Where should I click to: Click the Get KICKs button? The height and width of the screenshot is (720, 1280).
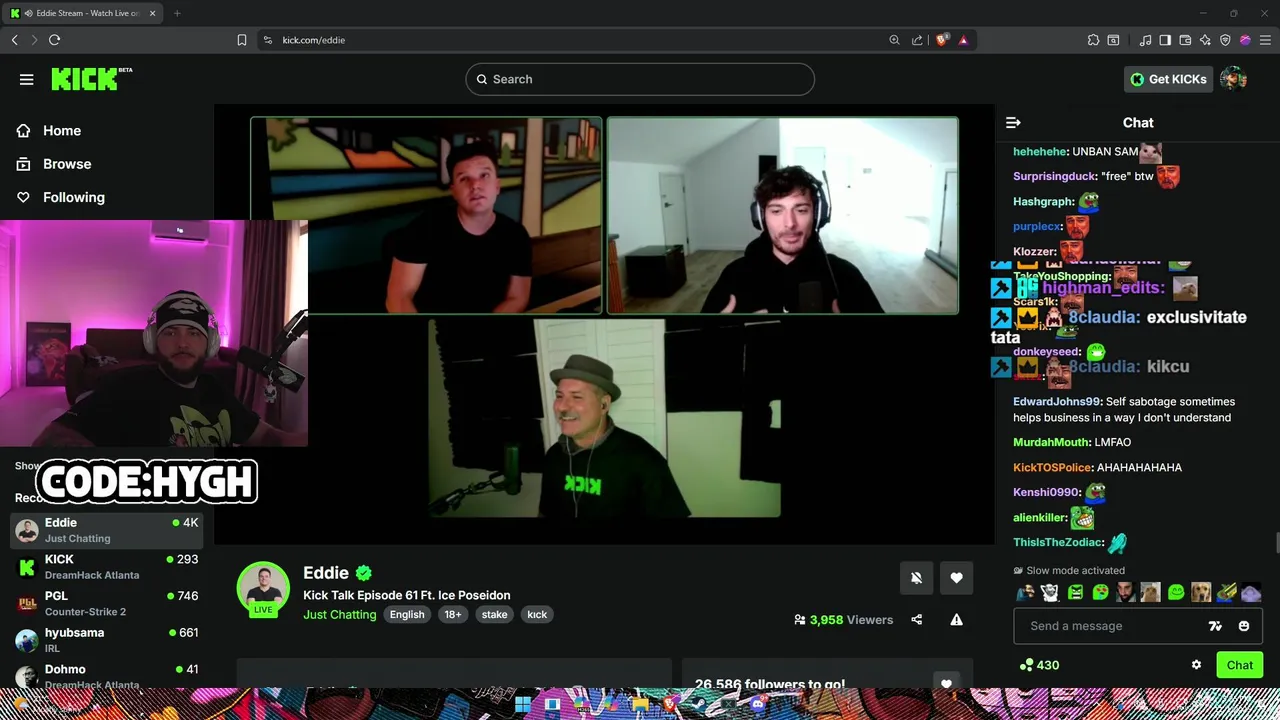coord(1168,79)
